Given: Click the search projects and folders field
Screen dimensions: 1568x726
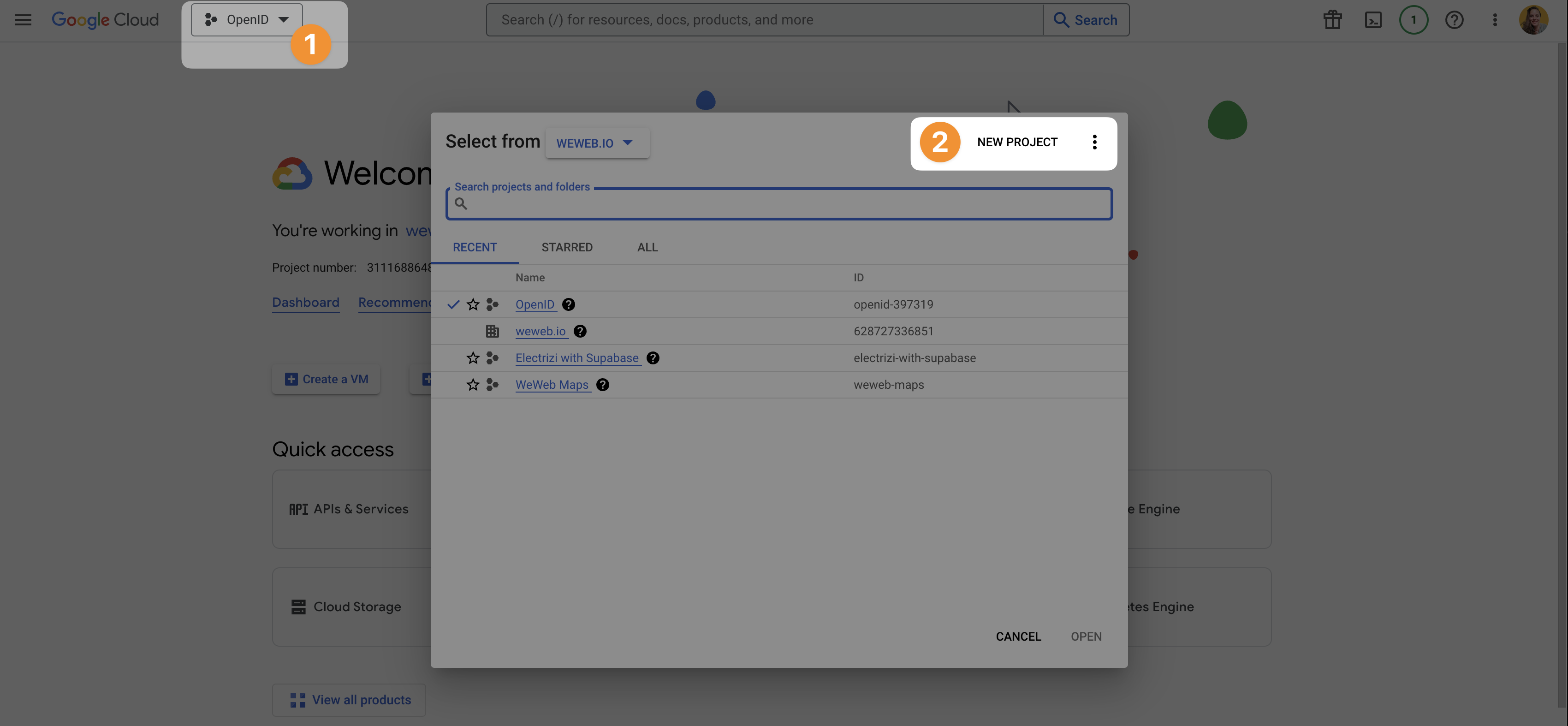Looking at the screenshot, I should pos(778,203).
